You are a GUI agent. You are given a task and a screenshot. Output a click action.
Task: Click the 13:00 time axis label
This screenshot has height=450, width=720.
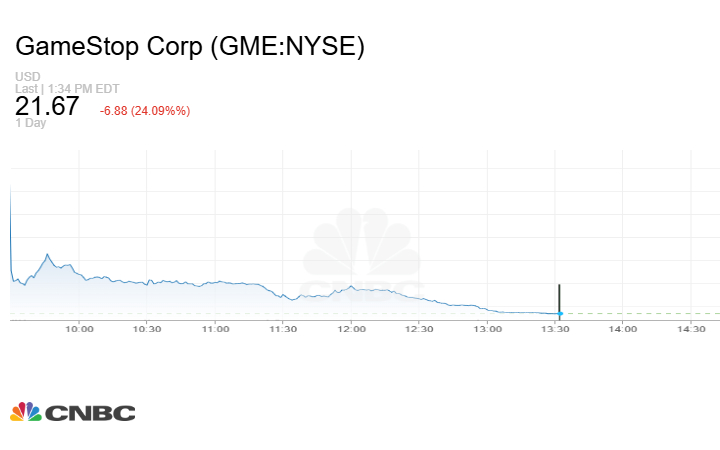[x=487, y=328]
